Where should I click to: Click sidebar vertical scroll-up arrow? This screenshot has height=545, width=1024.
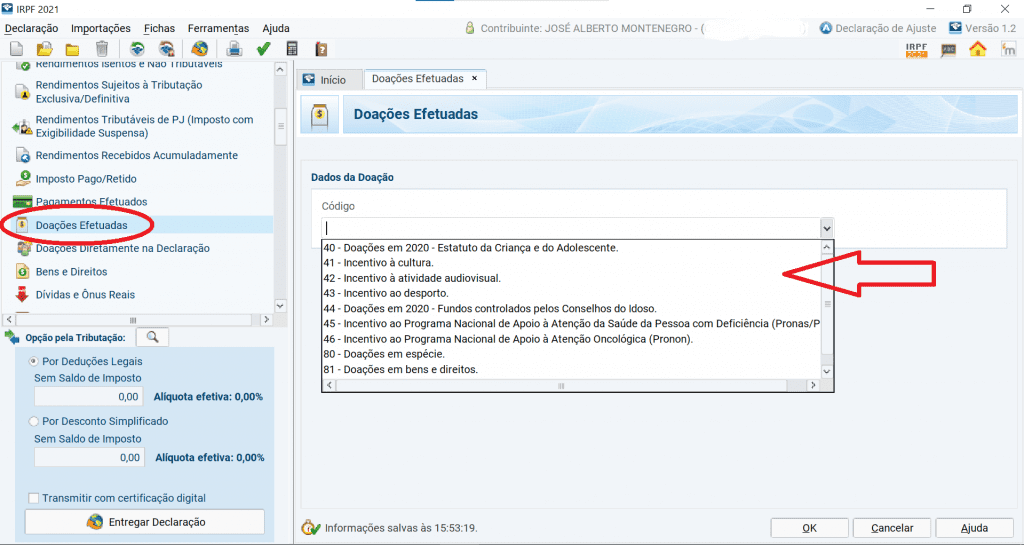tap(280, 69)
